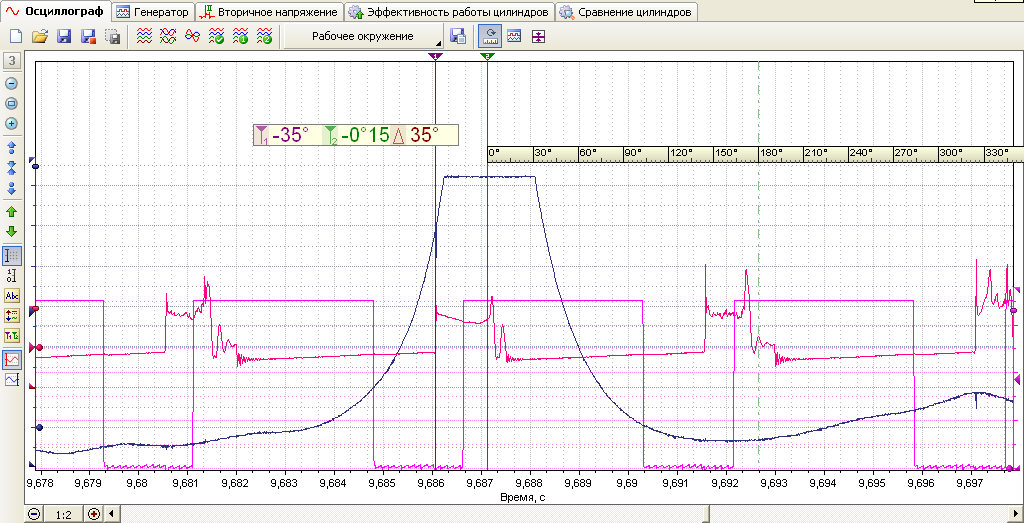
Task: Click the 9,69 time axis label
Action: click(628, 484)
